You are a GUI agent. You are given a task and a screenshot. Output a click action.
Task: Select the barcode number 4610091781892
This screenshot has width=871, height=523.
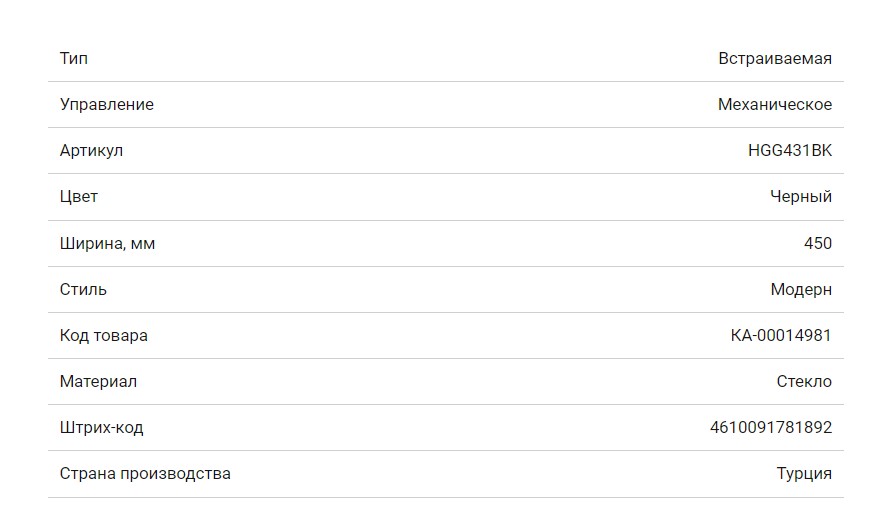coord(770,427)
